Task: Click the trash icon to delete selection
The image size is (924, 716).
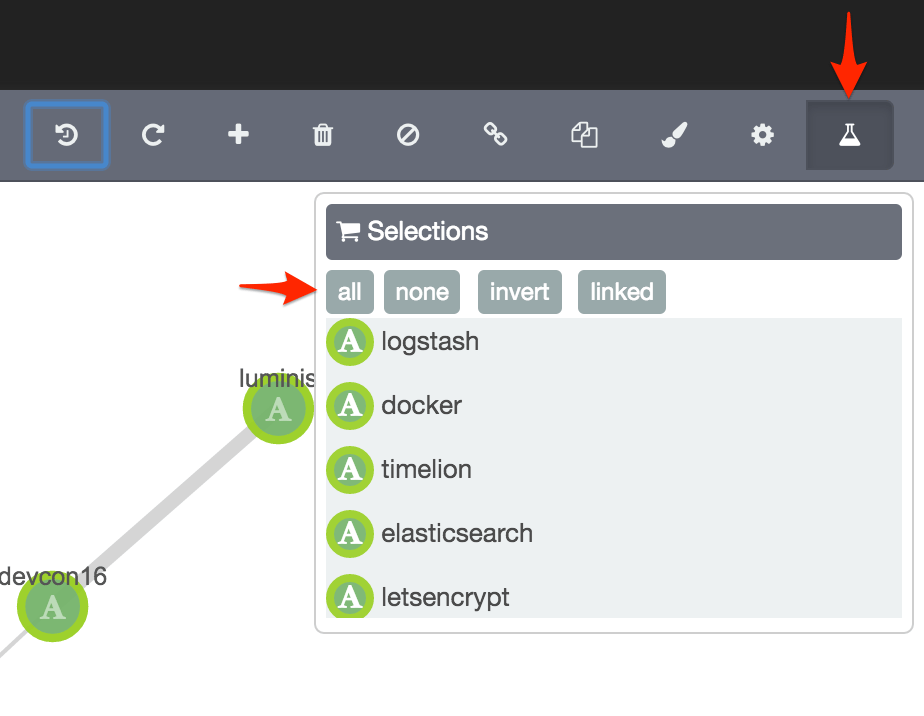Action: pos(322,135)
